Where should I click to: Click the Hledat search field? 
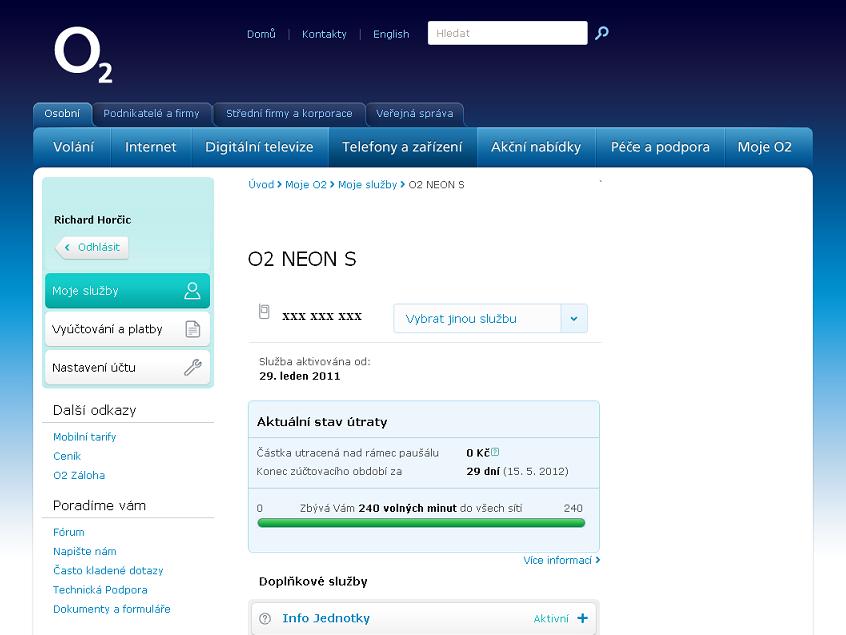[507, 33]
